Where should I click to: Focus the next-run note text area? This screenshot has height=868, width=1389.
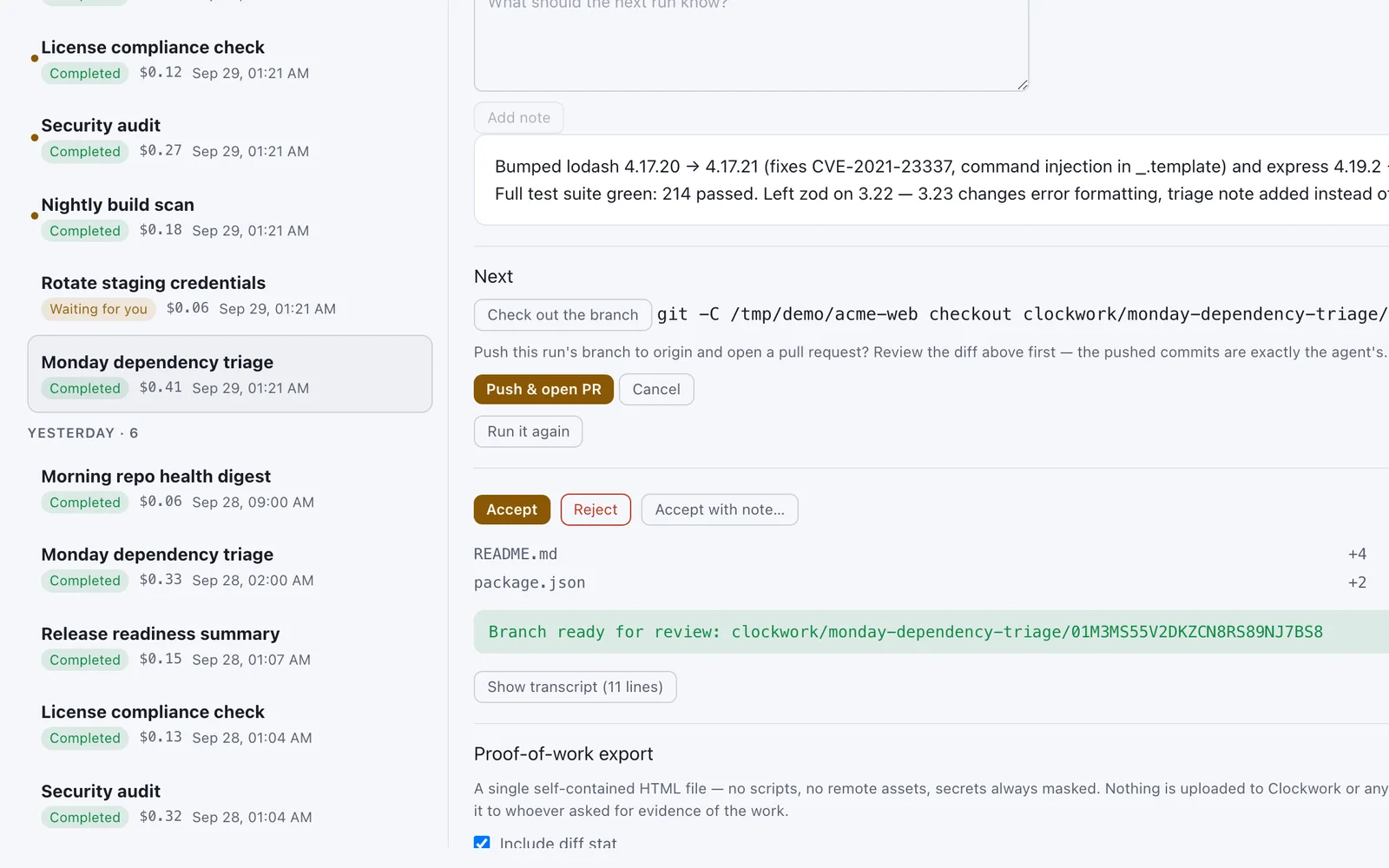pos(751,43)
